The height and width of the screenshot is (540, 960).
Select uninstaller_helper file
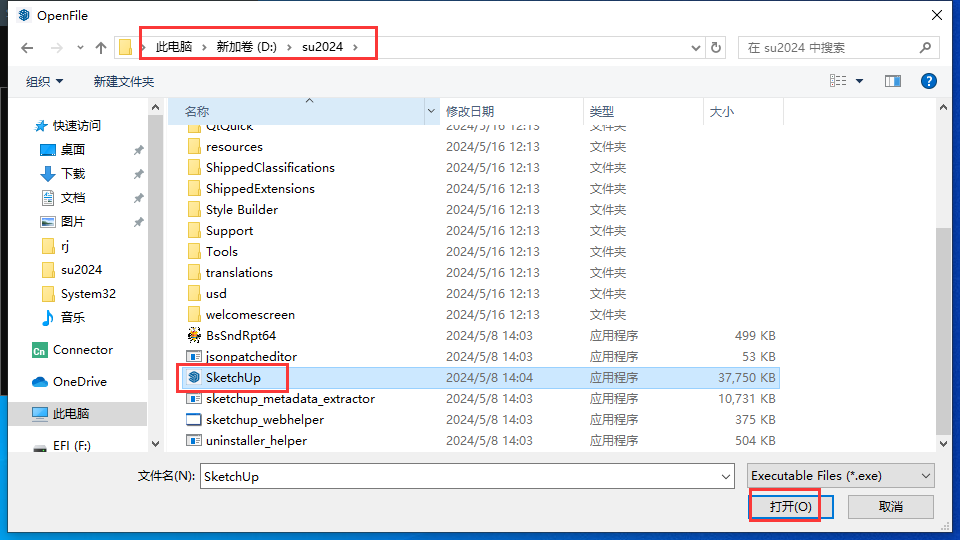256,441
